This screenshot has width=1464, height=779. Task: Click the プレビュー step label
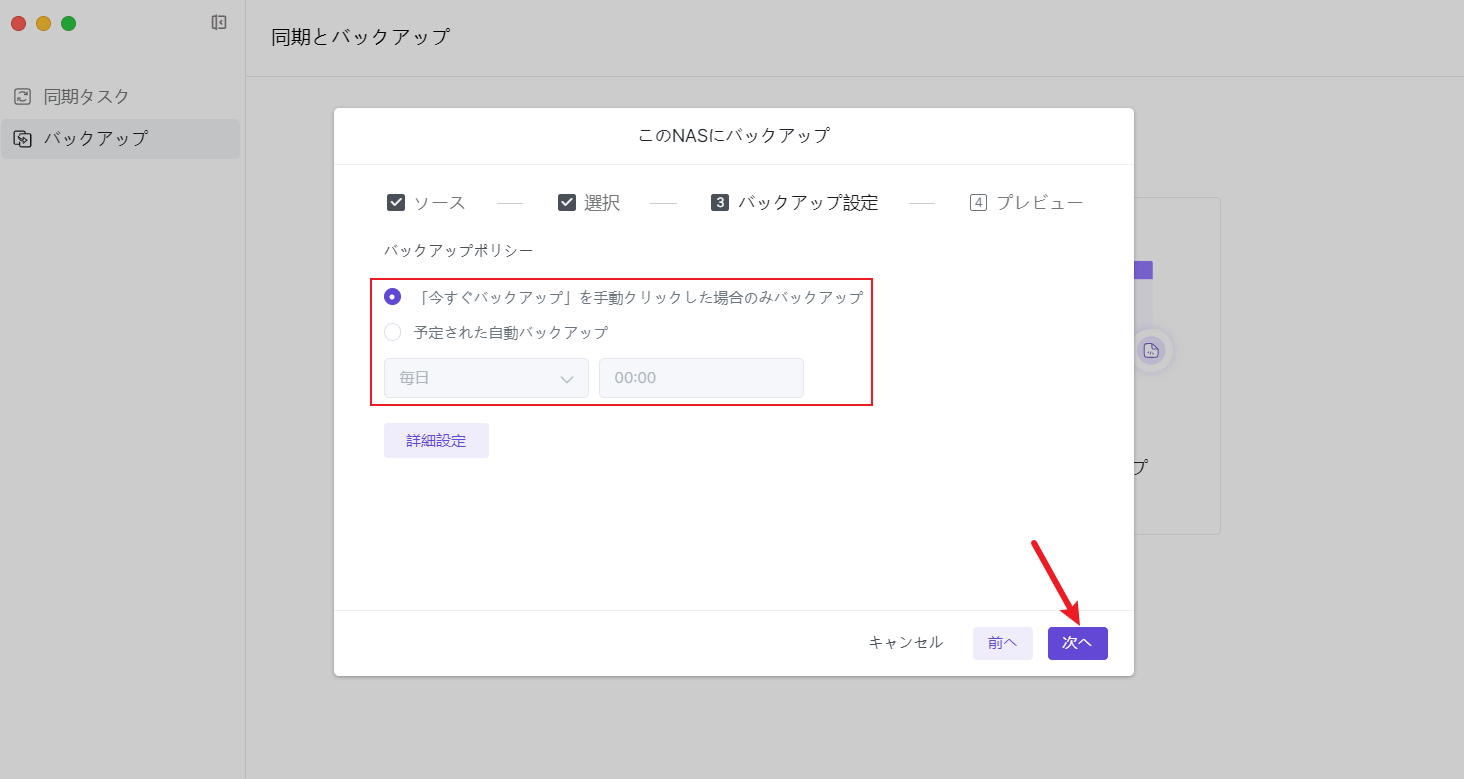pos(1039,203)
